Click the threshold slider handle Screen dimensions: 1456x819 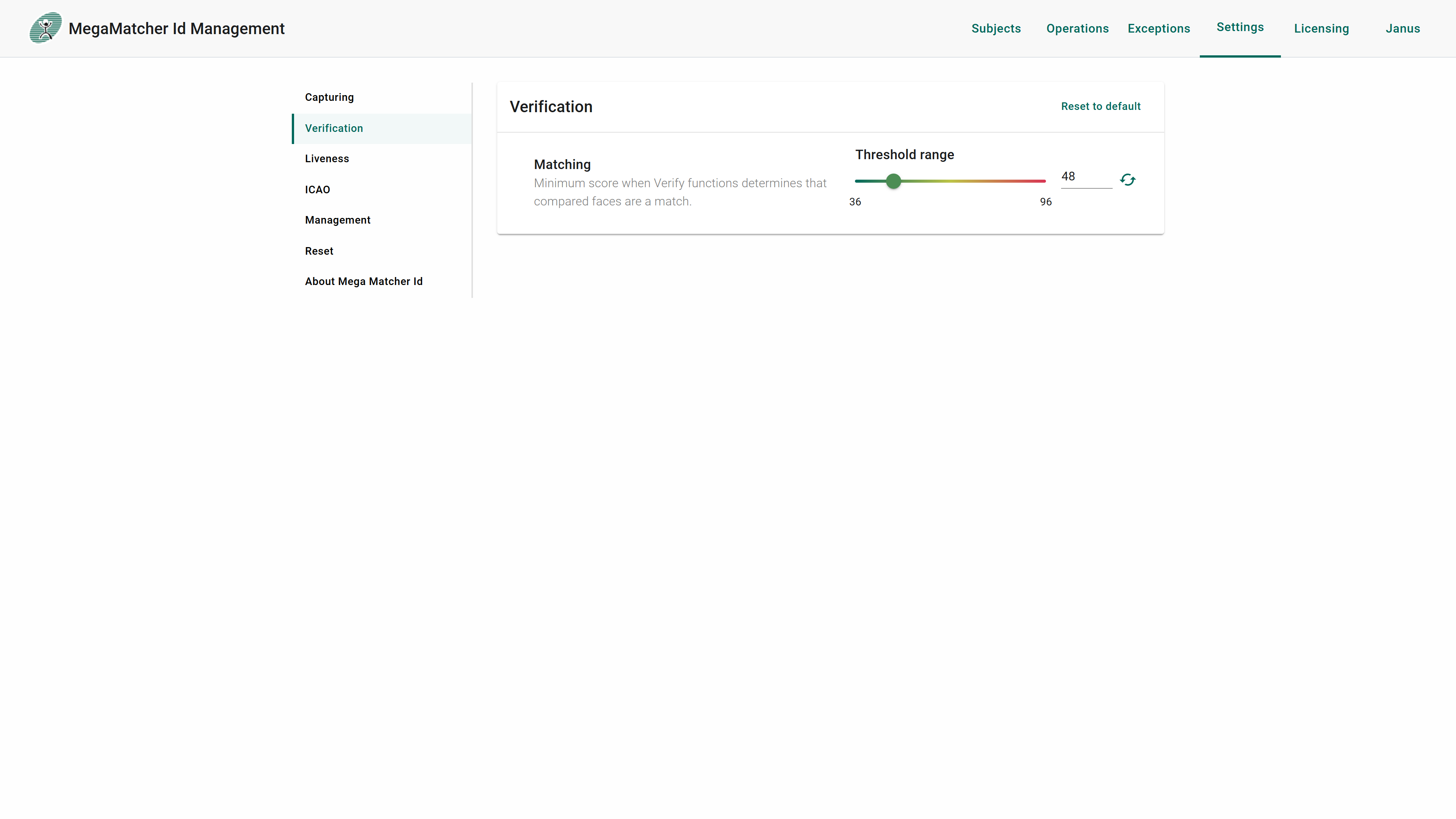(893, 181)
